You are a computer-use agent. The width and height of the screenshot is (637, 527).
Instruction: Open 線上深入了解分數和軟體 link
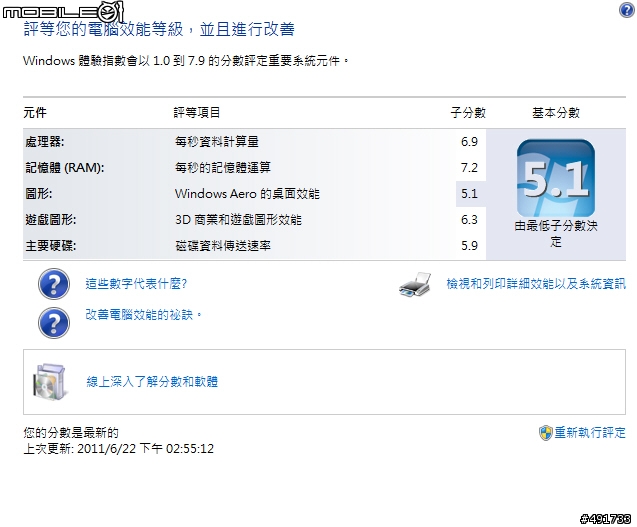[152, 382]
